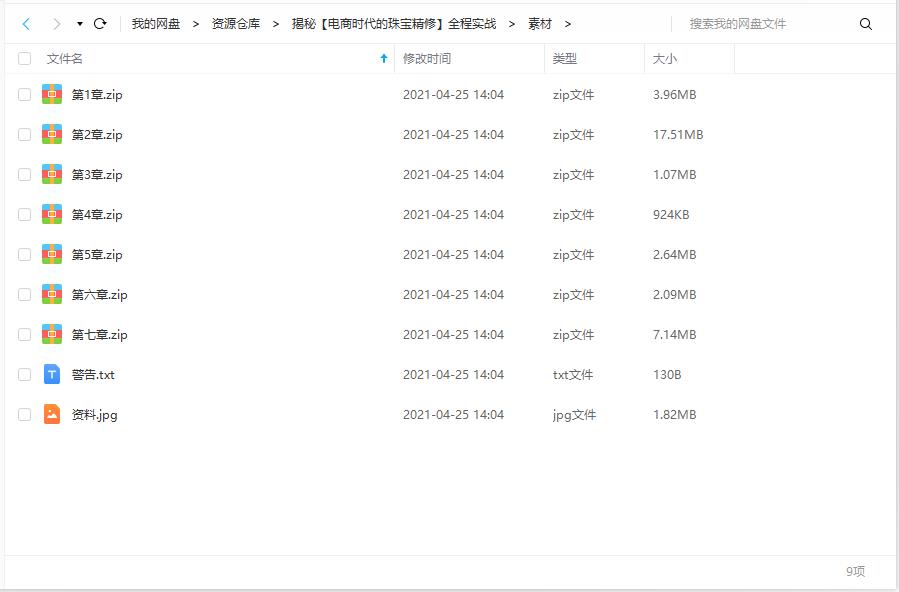Click the 130B size value
Viewport: 899px width, 592px height.
(x=667, y=375)
